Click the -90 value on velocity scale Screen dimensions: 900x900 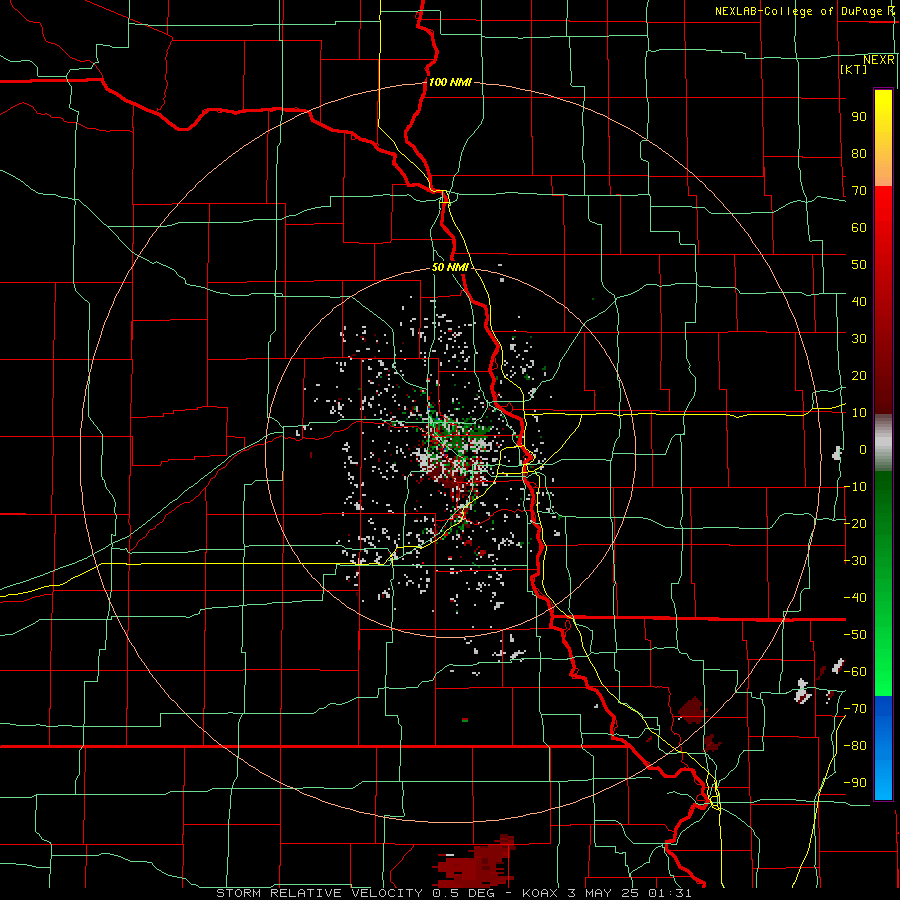(x=855, y=783)
